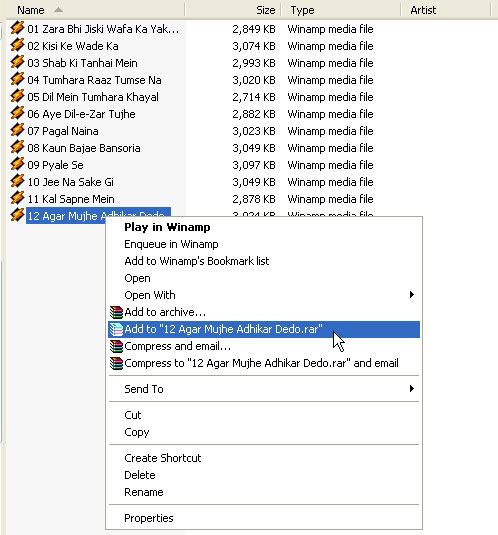Select file 08 Kaun Bajae Bansoria
498x535 pixels.
pos(84,148)
